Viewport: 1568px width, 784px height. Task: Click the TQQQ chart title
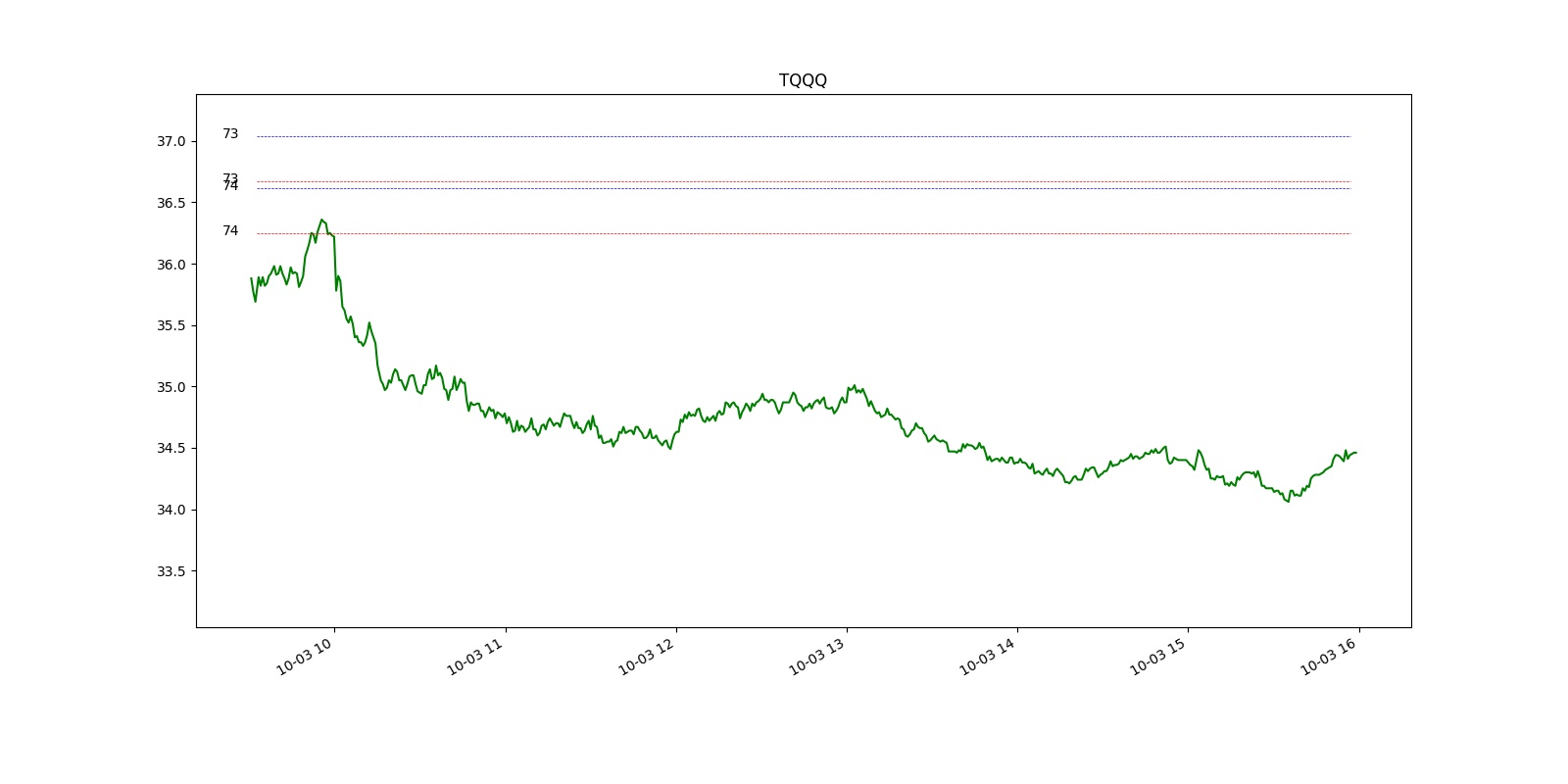(x=803, y=80)
